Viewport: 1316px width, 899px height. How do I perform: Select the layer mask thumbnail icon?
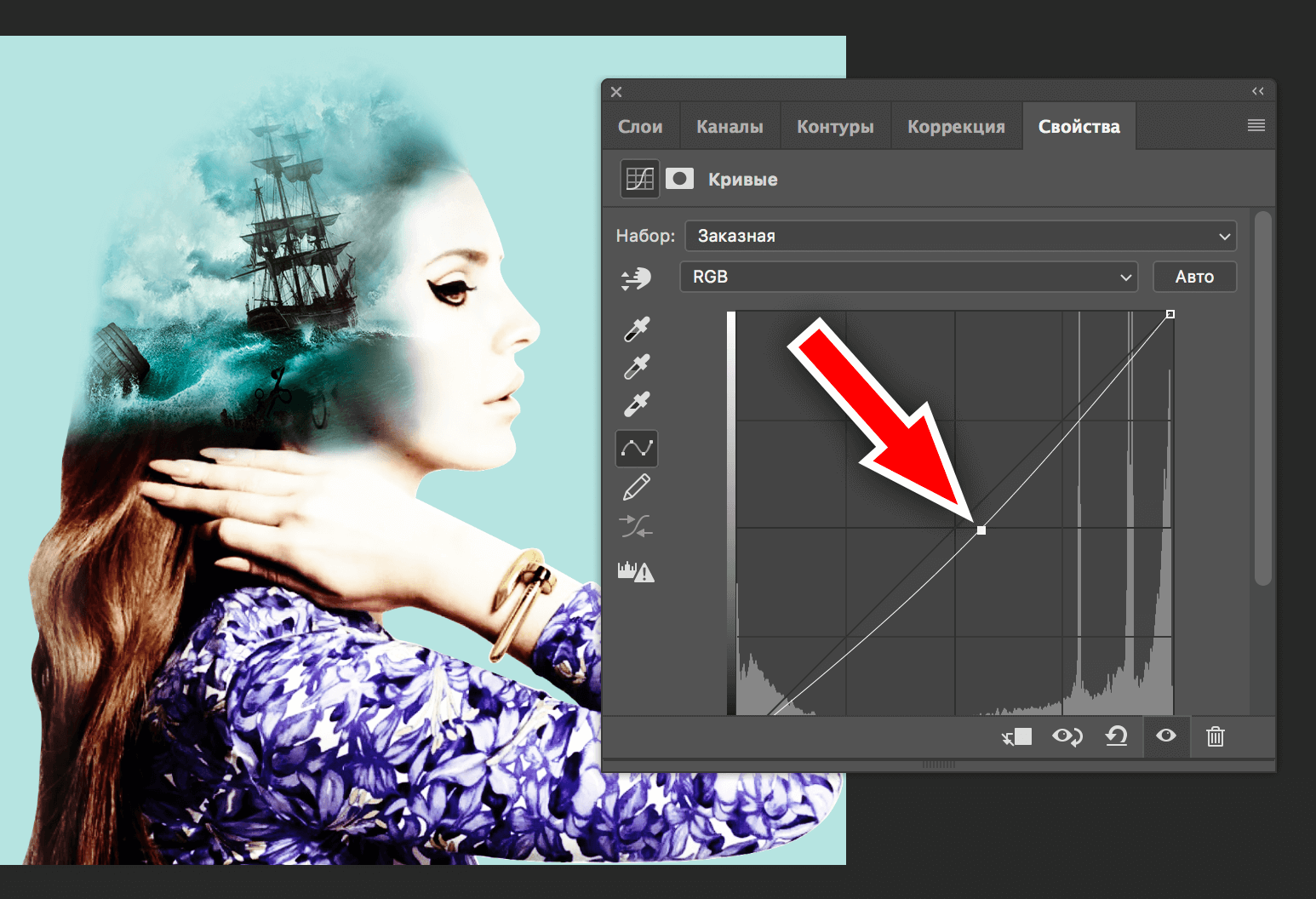tap(679, 179)
